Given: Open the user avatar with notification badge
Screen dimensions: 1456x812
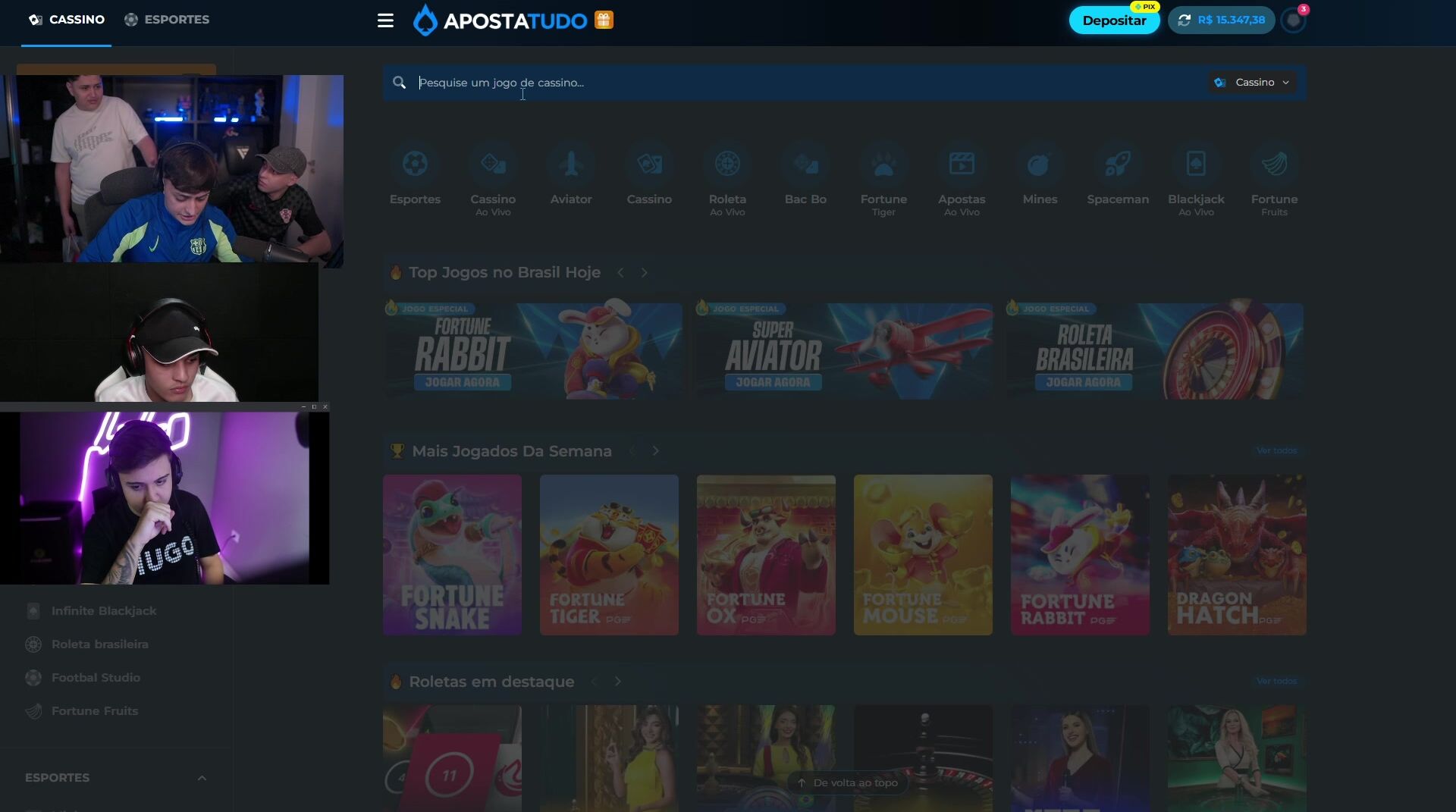Looking at the screenshot, I should (x=1294, y=20).
